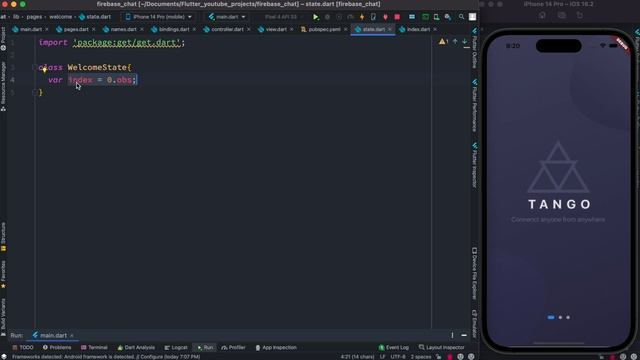Open Flutter Outline side panel

pos(474,48)
